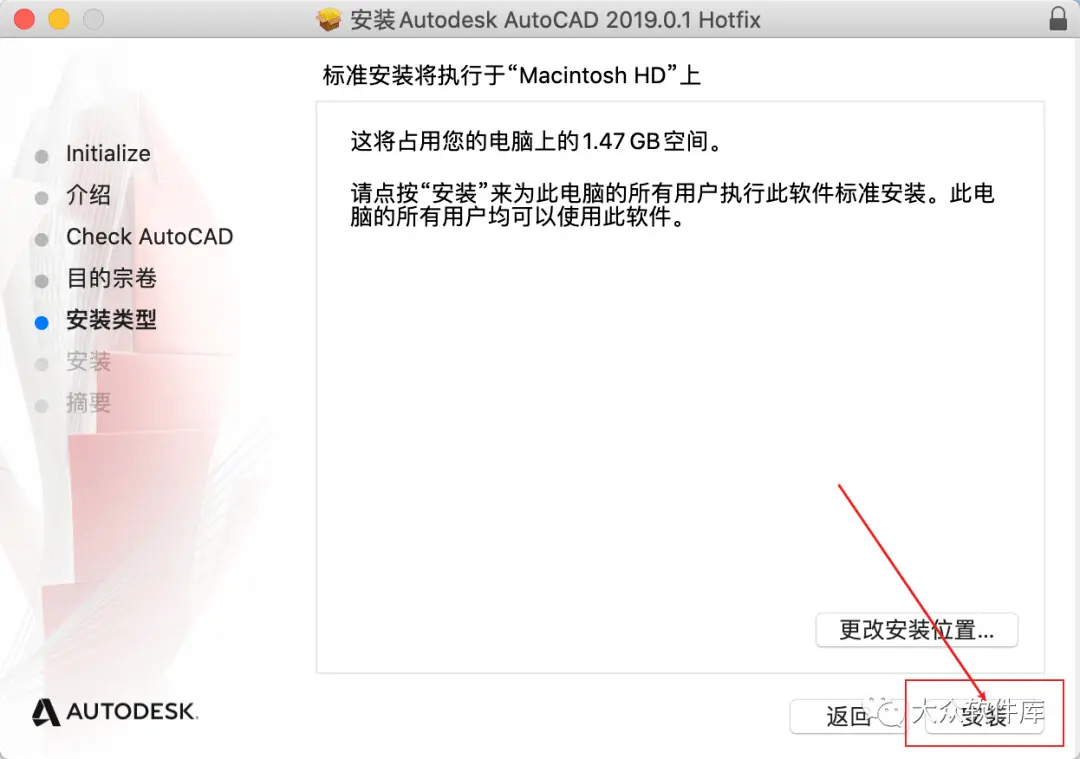Image resolution: width=1080 pixels, height=759 pixels.
Task: Select the 目的宗卷 step
Action: tap(112, 278)
